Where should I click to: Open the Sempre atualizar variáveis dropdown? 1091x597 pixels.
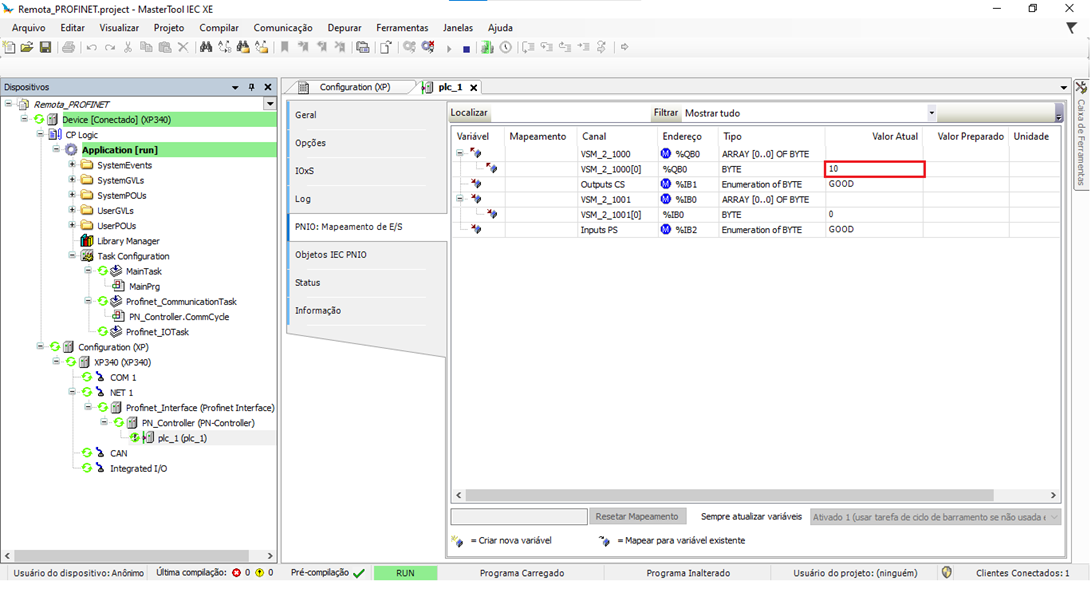click(x=1053, y=517)
